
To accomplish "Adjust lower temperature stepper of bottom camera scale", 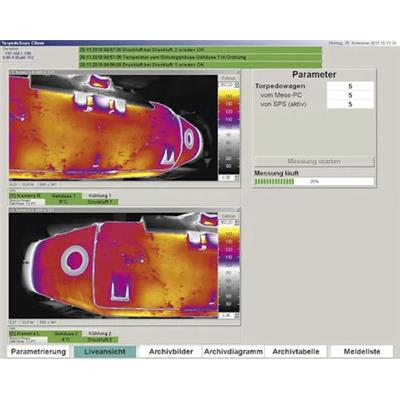I will tap(237, 315).
